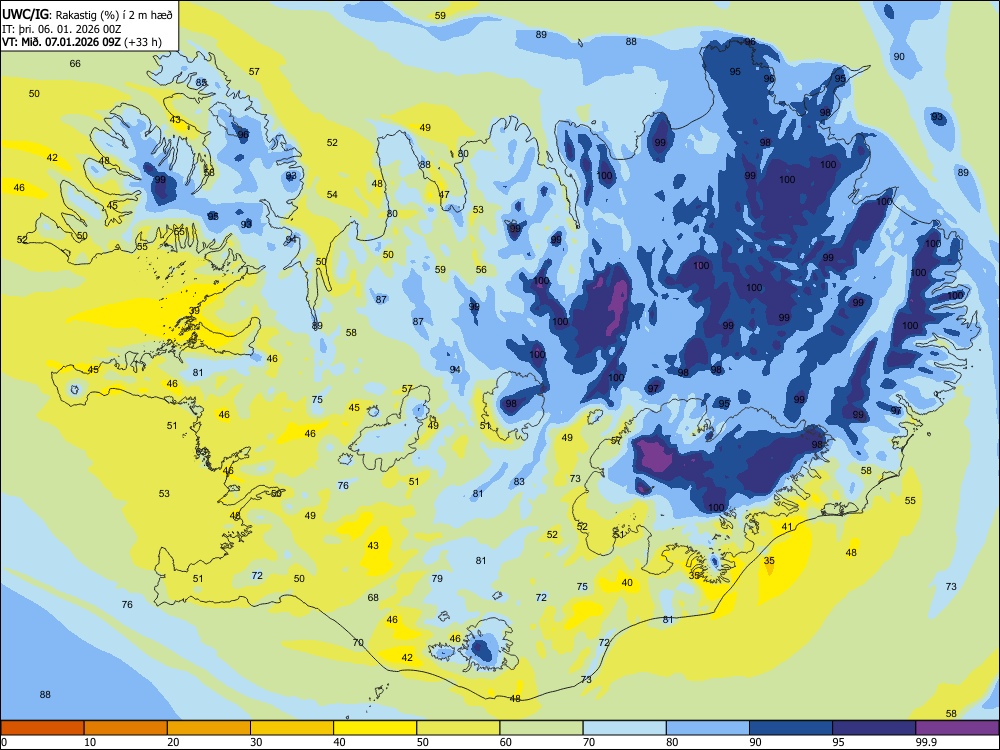Click the legend tick label '10'
This screenshot has height=750, width=1000.
coord(90,742)
